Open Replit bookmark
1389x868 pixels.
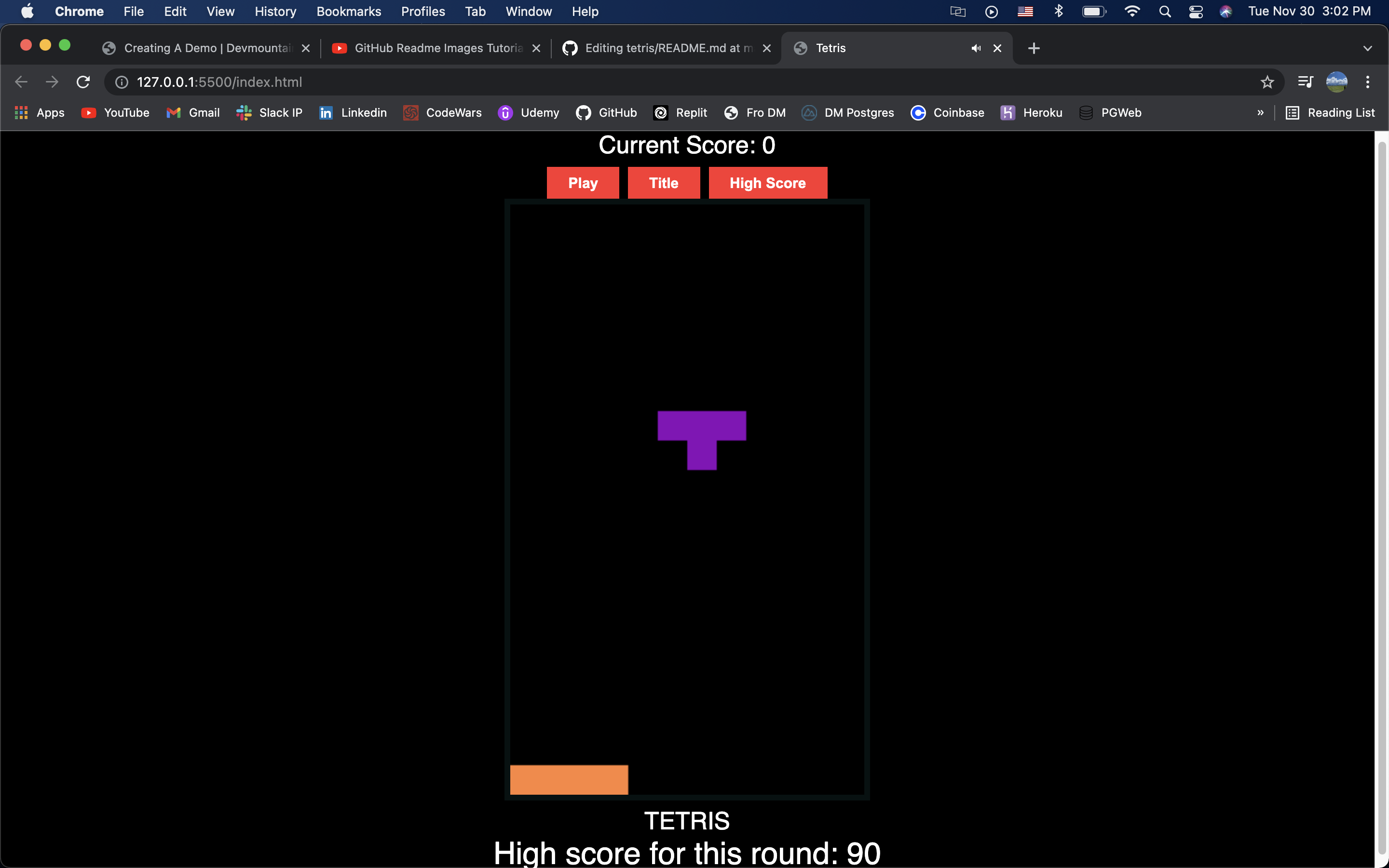tap(680, 112)
